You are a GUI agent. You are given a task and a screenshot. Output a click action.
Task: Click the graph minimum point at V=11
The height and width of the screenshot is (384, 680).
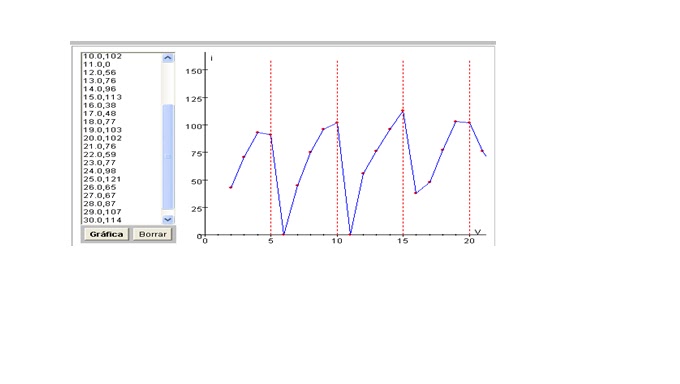coord(350,235)
